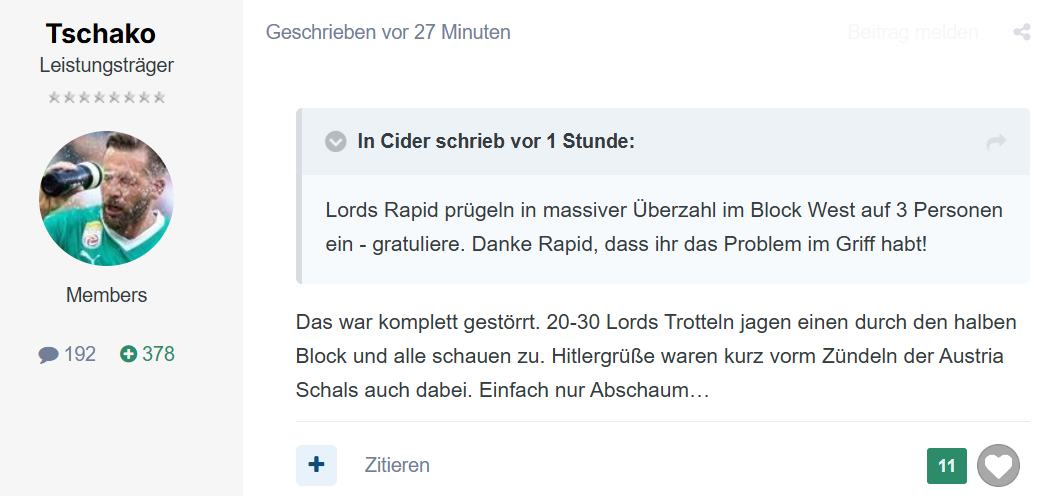Collapse the quote with the chevron icon
The width and height of the screenshot is (1038, 496).
[x=336, y=141]
